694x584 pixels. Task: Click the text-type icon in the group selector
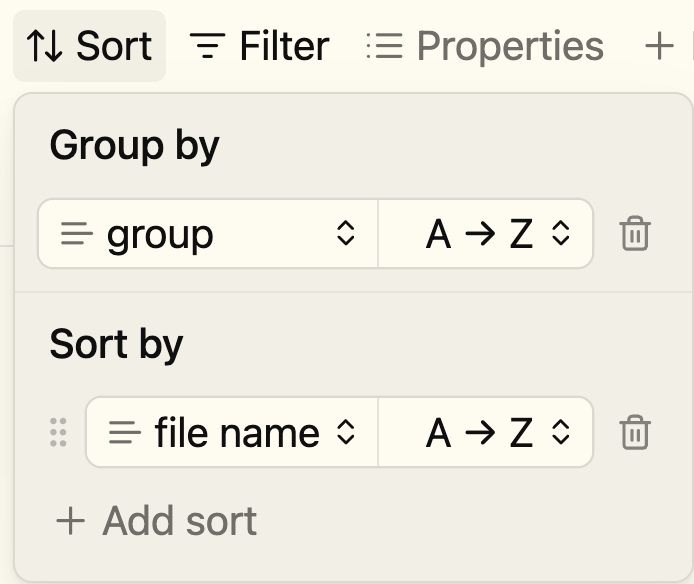(x=77, y=234)
